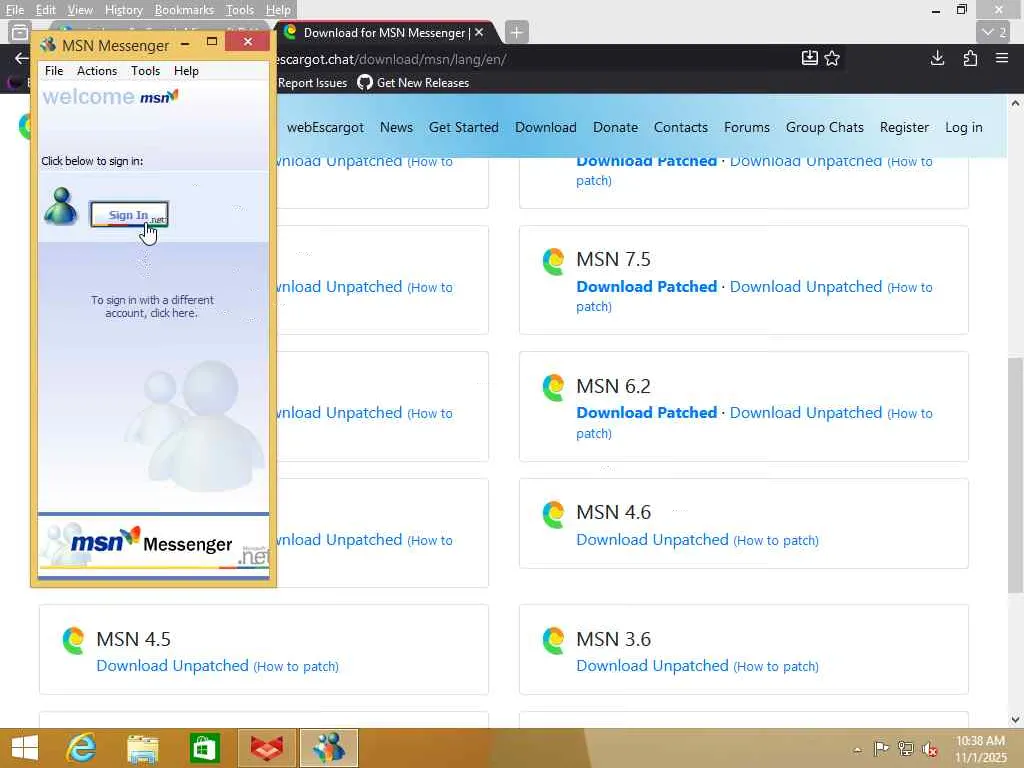The image size is (1024, 768).
Task: Open the Contacts nav link
Action: (680, 127)
